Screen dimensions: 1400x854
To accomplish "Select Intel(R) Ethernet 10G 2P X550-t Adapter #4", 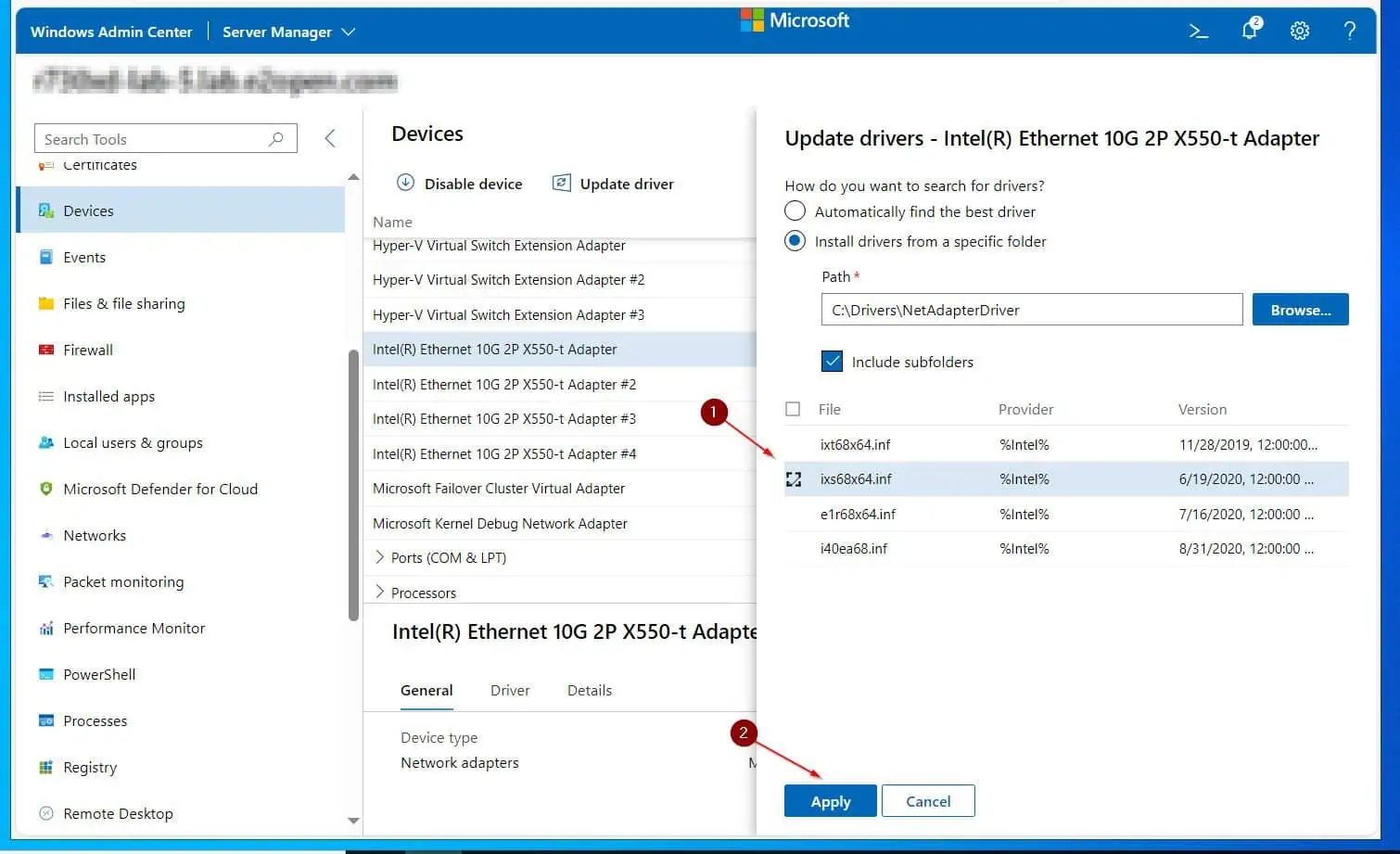I will click(x=560, y=453).
